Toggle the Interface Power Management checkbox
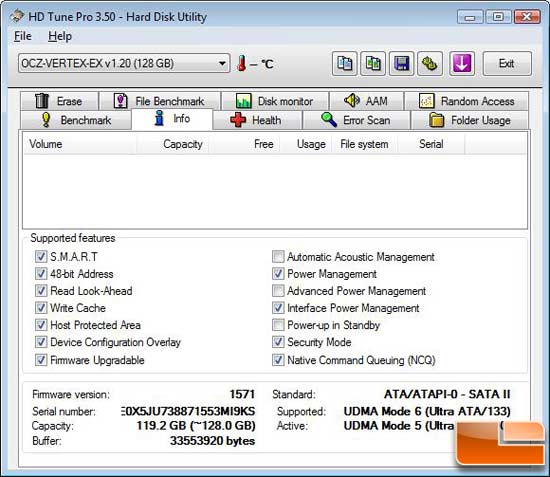Screen dimensions: 550x477 pyautogui.click(x=278, y=308)
